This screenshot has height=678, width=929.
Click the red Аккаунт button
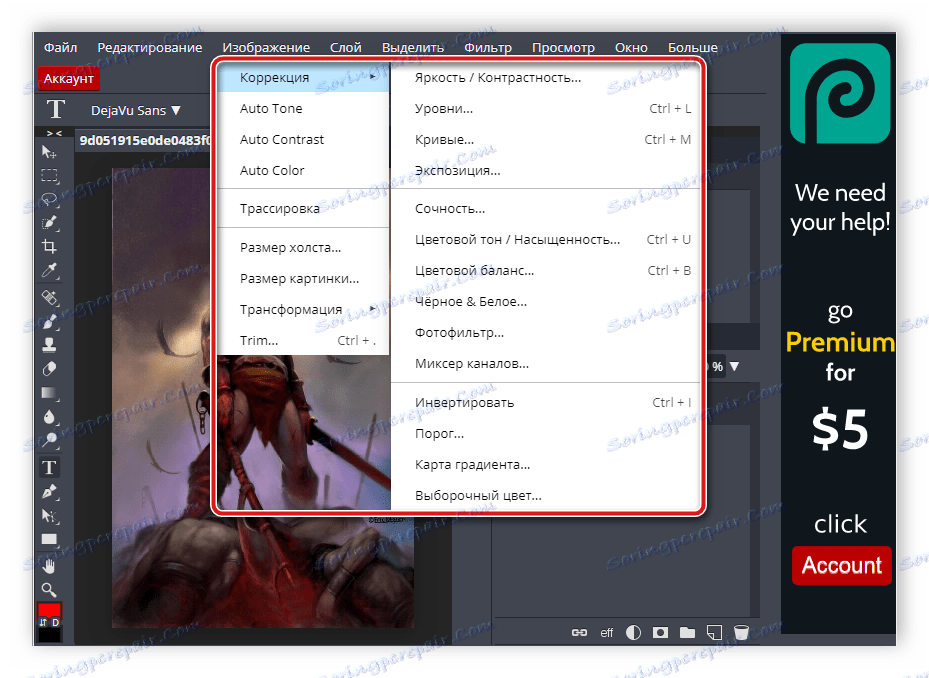pos(69,78)
